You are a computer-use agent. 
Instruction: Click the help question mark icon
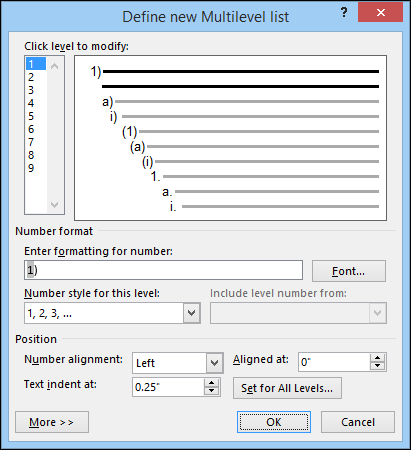[x=344, y=13]
